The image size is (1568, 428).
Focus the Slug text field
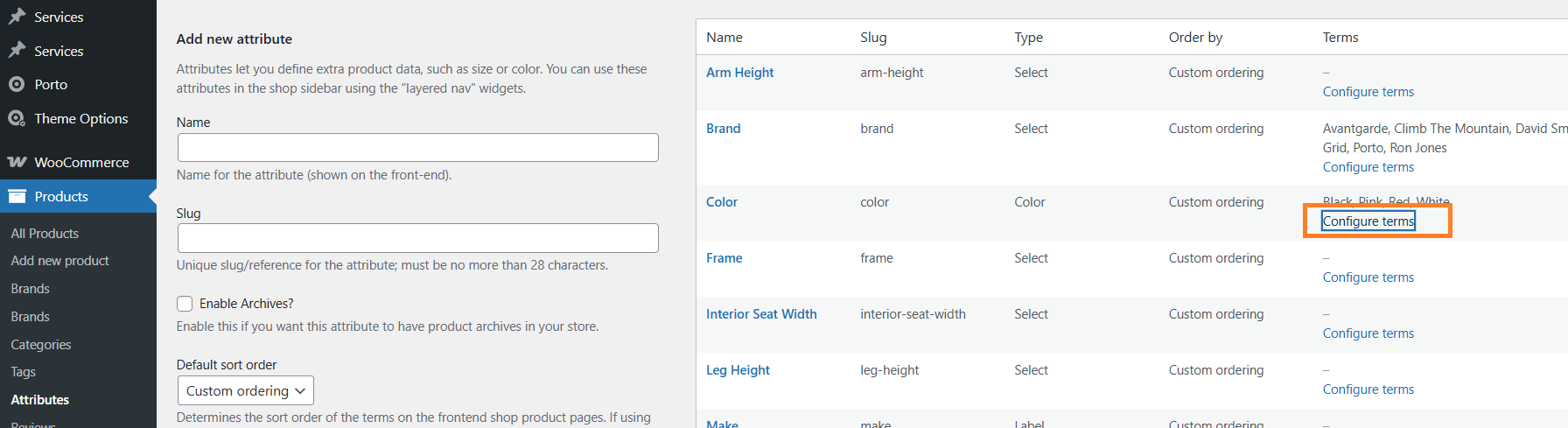pyautogui.click(x=417, y=238)
